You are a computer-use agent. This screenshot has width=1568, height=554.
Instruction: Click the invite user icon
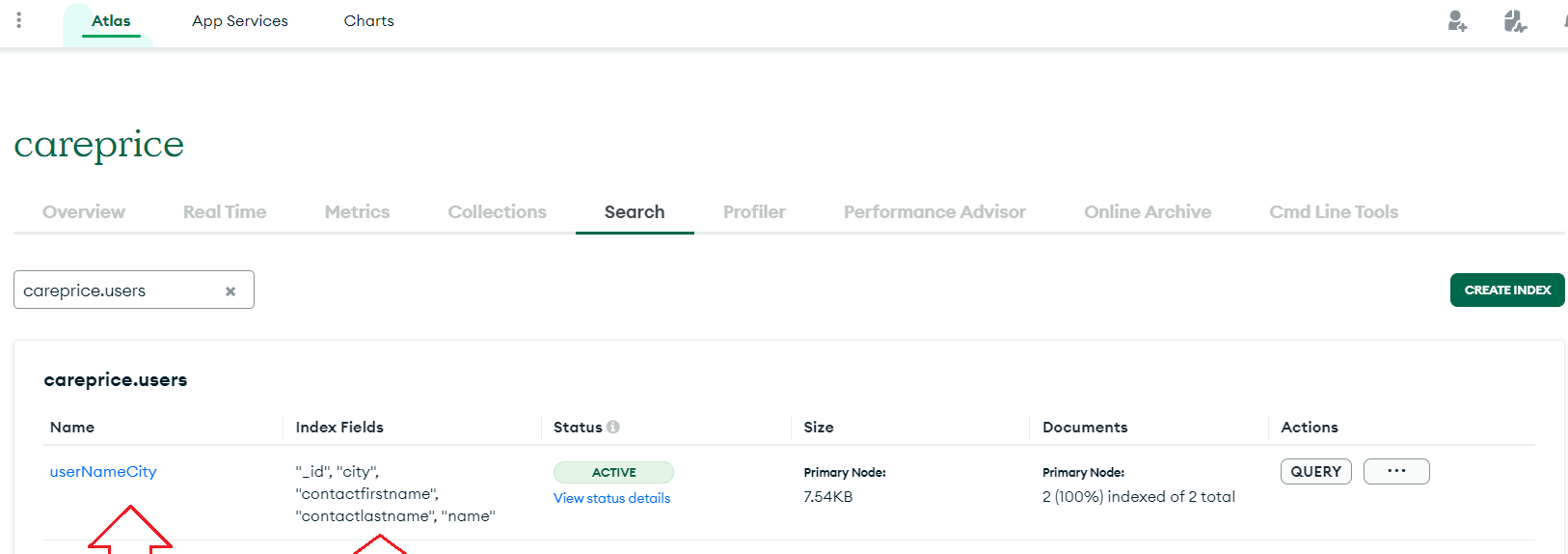pyautogui.click(x=1457, y=20)
